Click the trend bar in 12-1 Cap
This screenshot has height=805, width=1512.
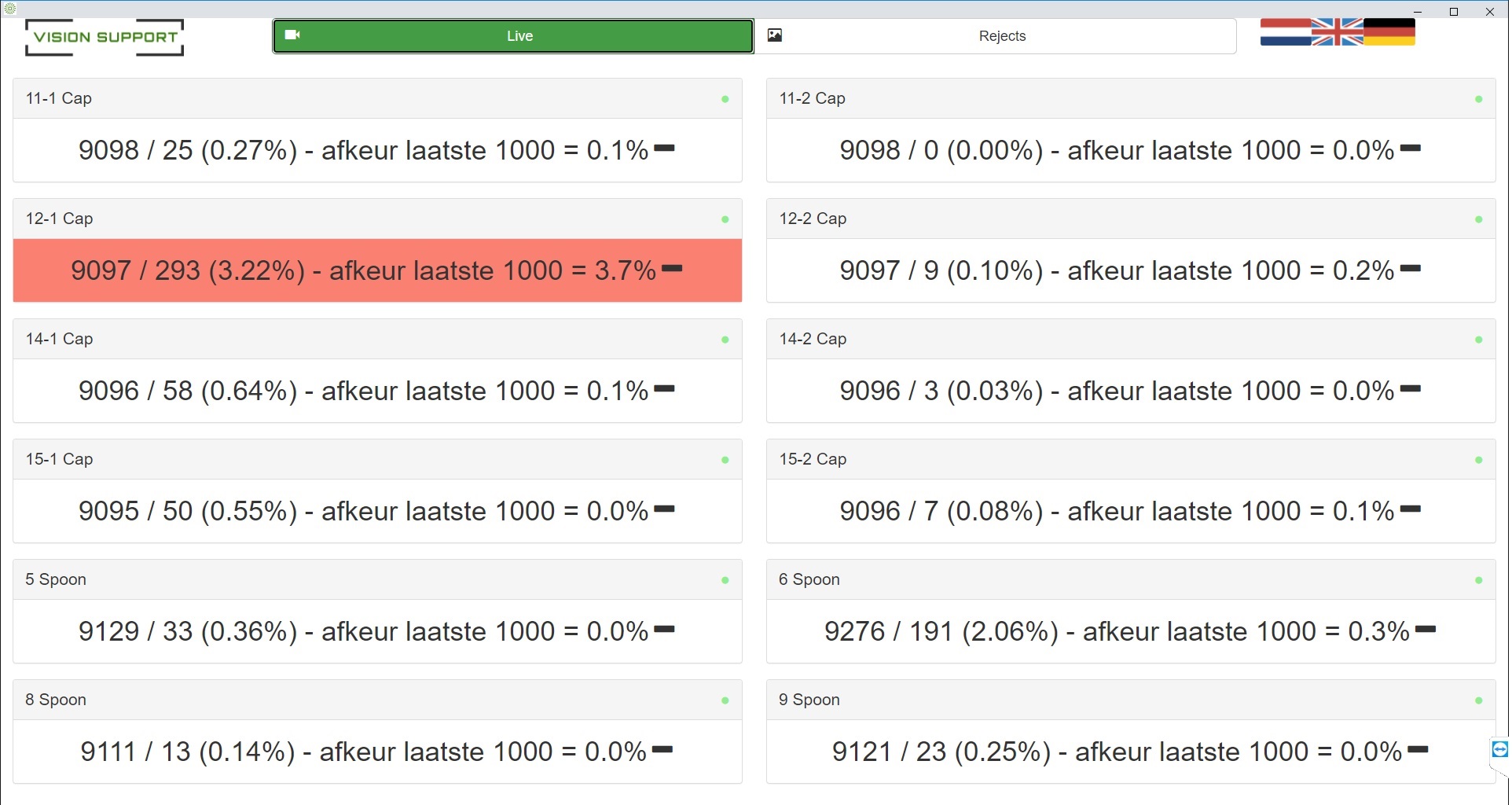click(672, 269)
